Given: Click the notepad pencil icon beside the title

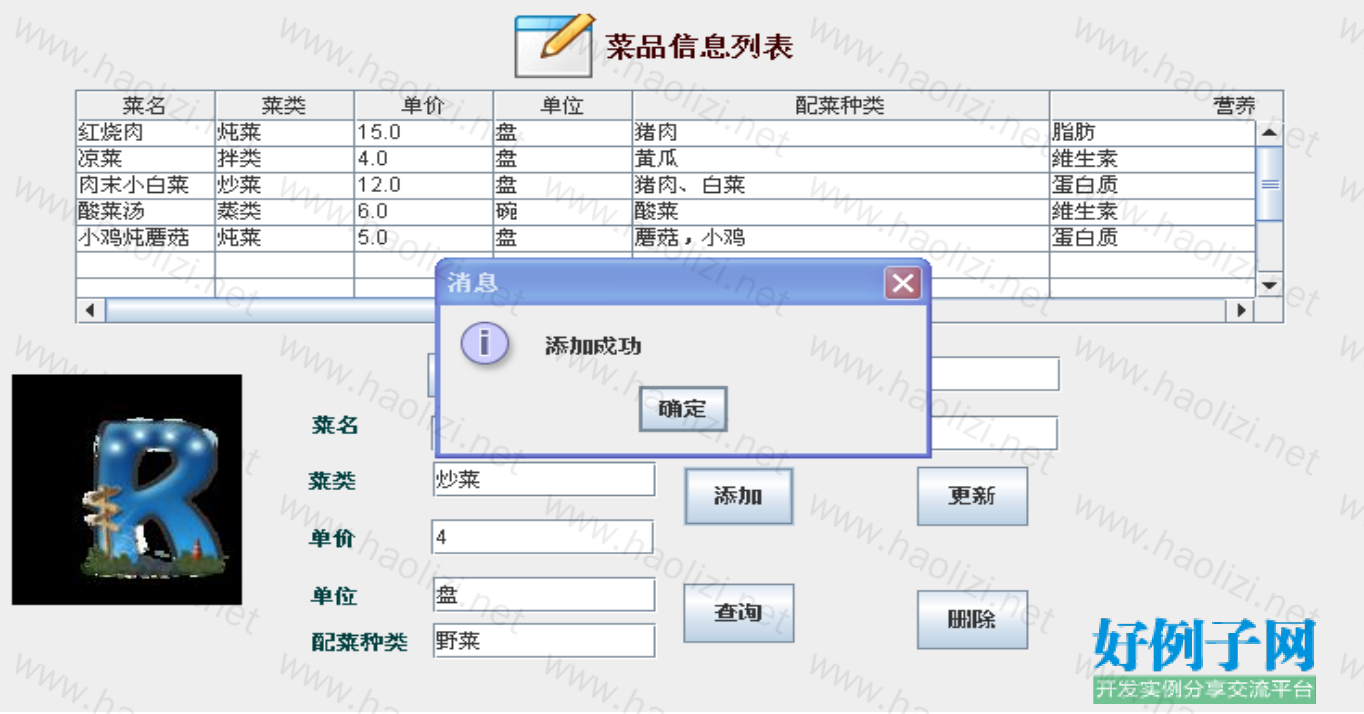Looking at the screenshot, I should (553, 46).
